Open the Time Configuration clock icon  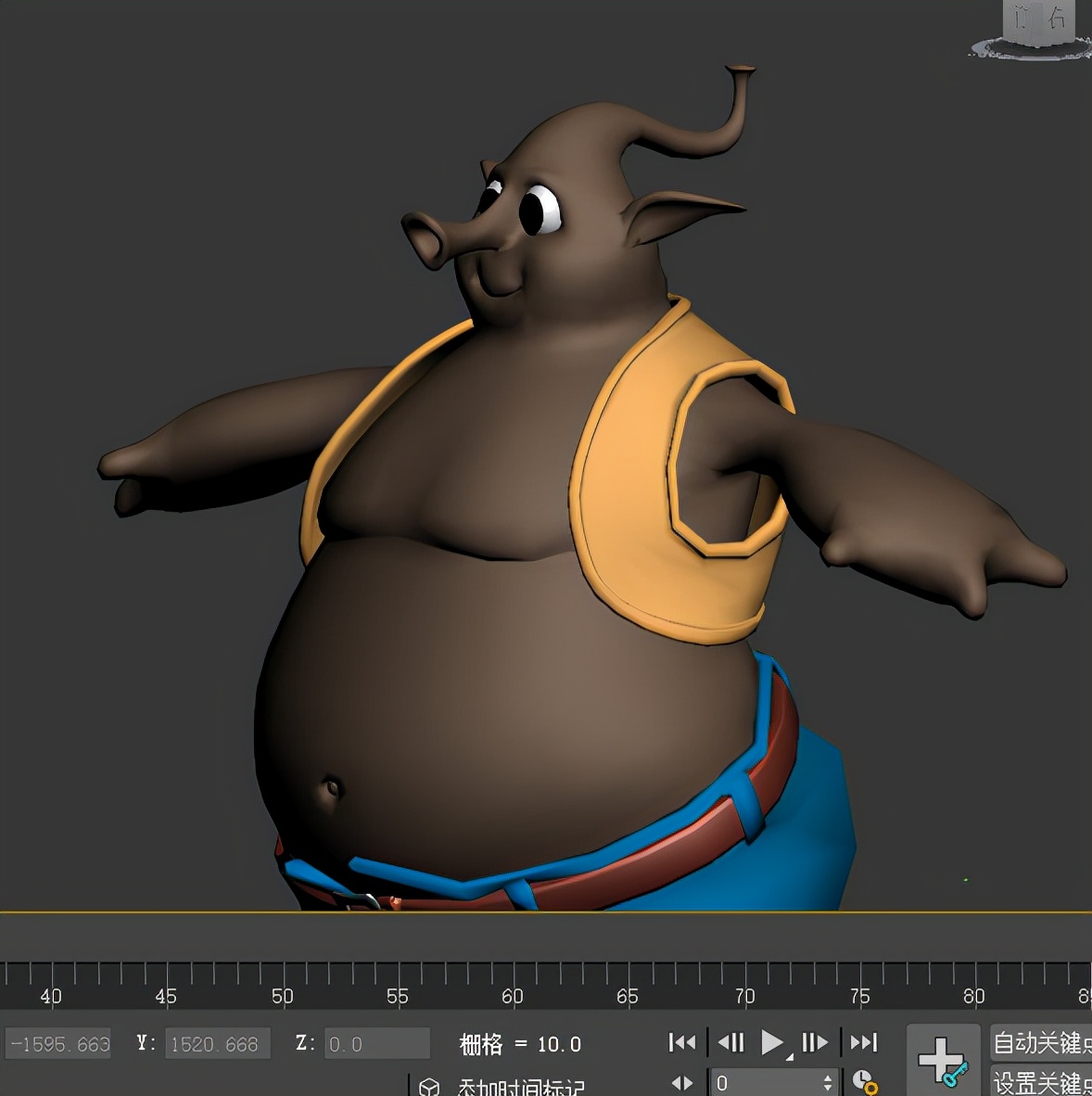(864, 1082)
